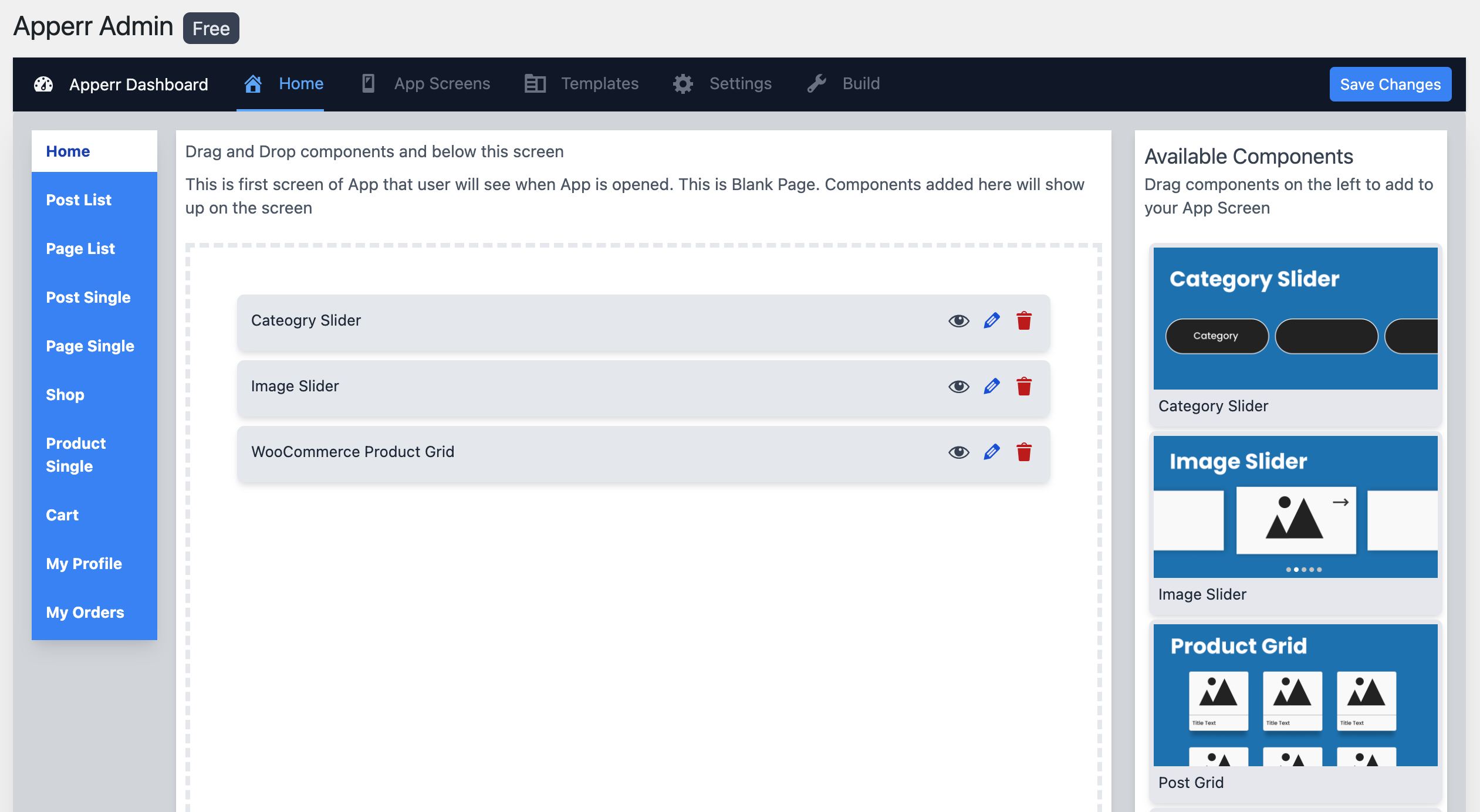Select the Product Grid component thumbnail
The image size is (1480, 812).
coord(1295,695)
